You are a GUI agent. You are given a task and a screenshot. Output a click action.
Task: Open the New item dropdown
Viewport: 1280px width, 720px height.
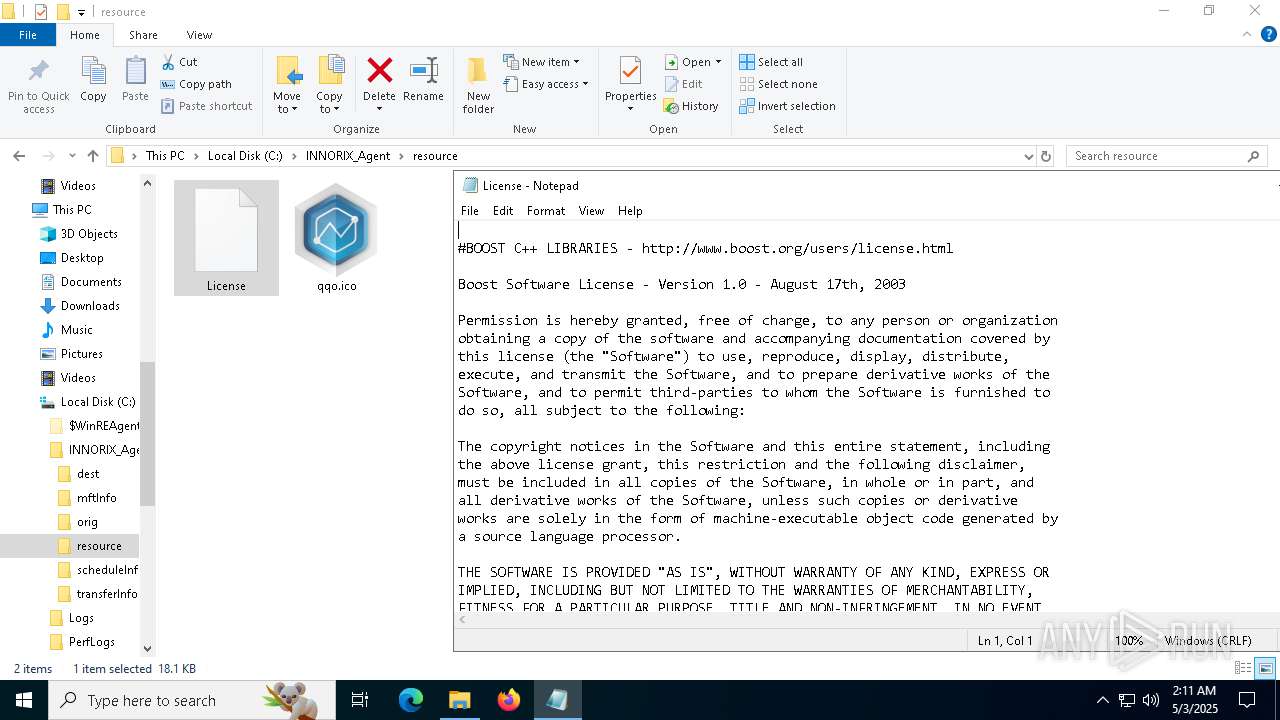(541, 62)
